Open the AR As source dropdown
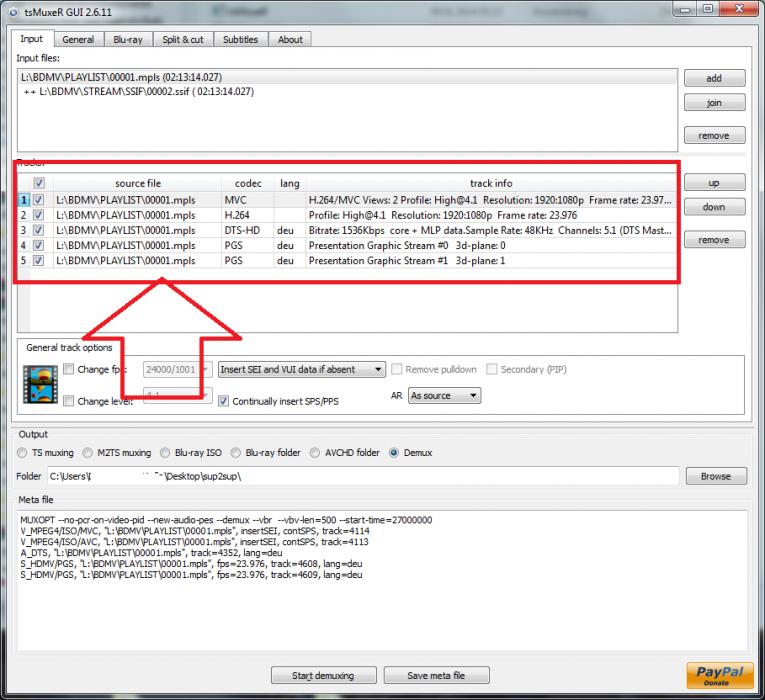The height and width of the screenshot is (700, 765). [444, 396]
